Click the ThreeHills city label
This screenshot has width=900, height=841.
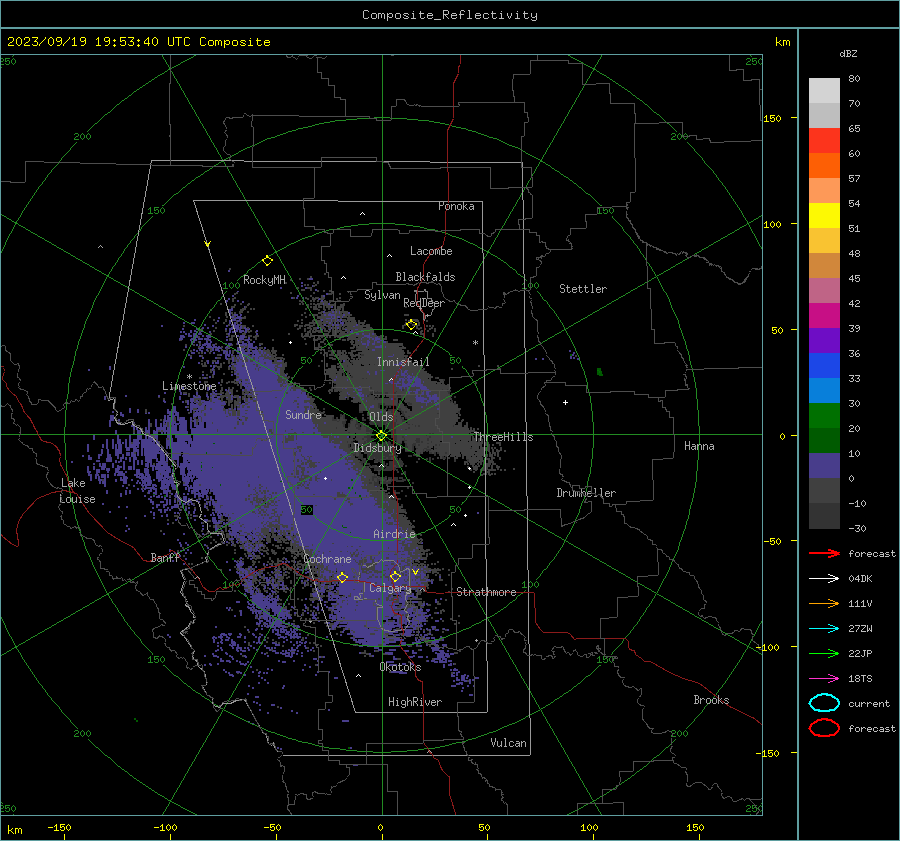(503, 437)
